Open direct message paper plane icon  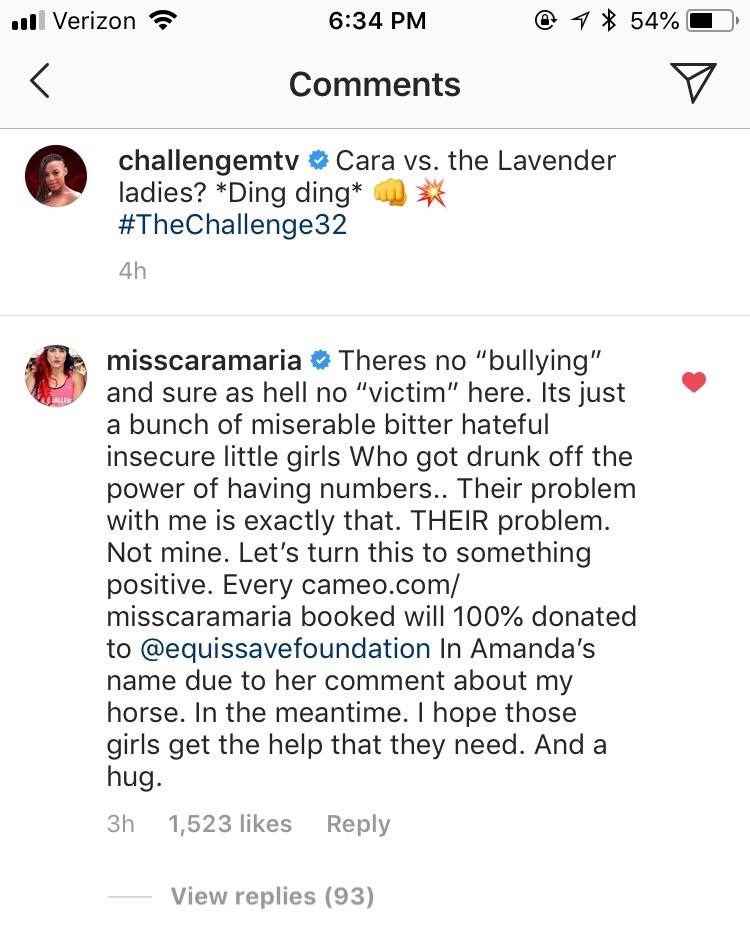click(x=692, y=83)
